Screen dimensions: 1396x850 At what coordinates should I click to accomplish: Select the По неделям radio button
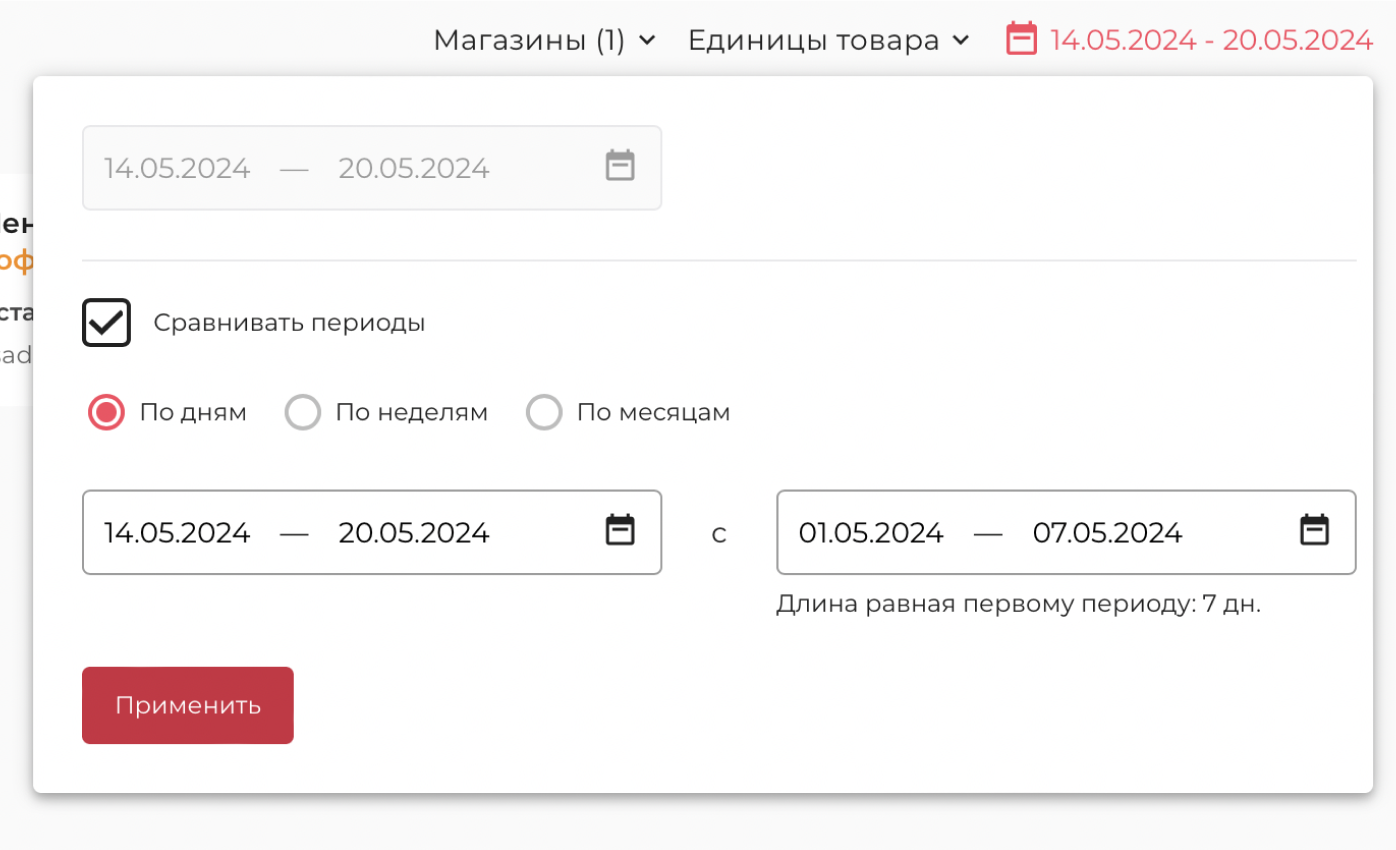[x=303, y=412]
